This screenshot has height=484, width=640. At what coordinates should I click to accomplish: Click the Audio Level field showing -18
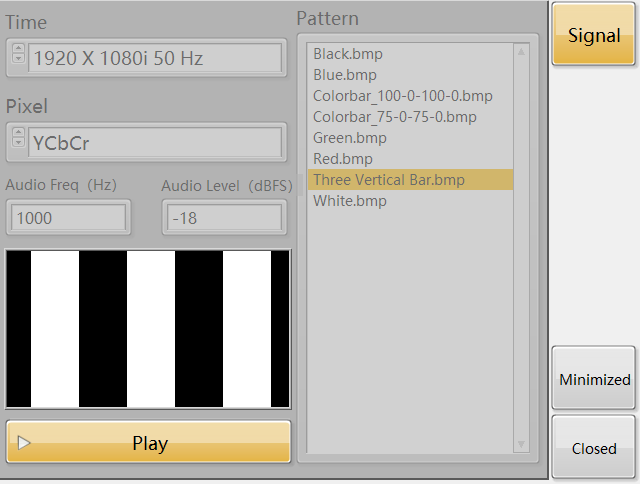point(224,217)
